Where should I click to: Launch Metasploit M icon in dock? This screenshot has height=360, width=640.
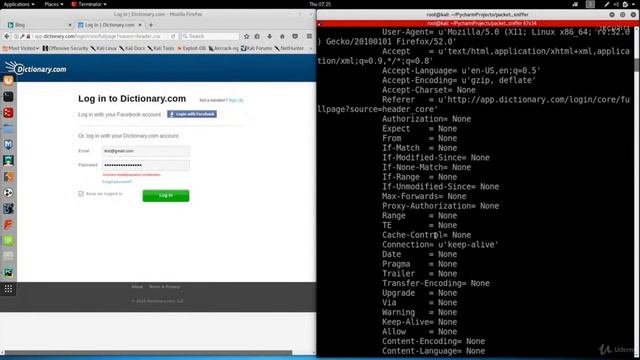click(x=8, y=144)
